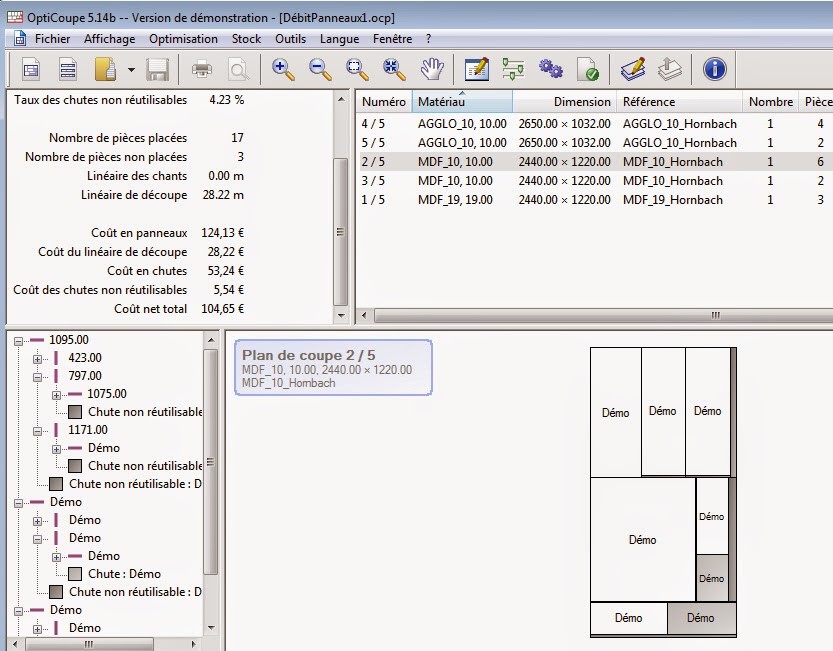Open the Outils menu
The image size is (833, 651).
[x=290, y=39]
